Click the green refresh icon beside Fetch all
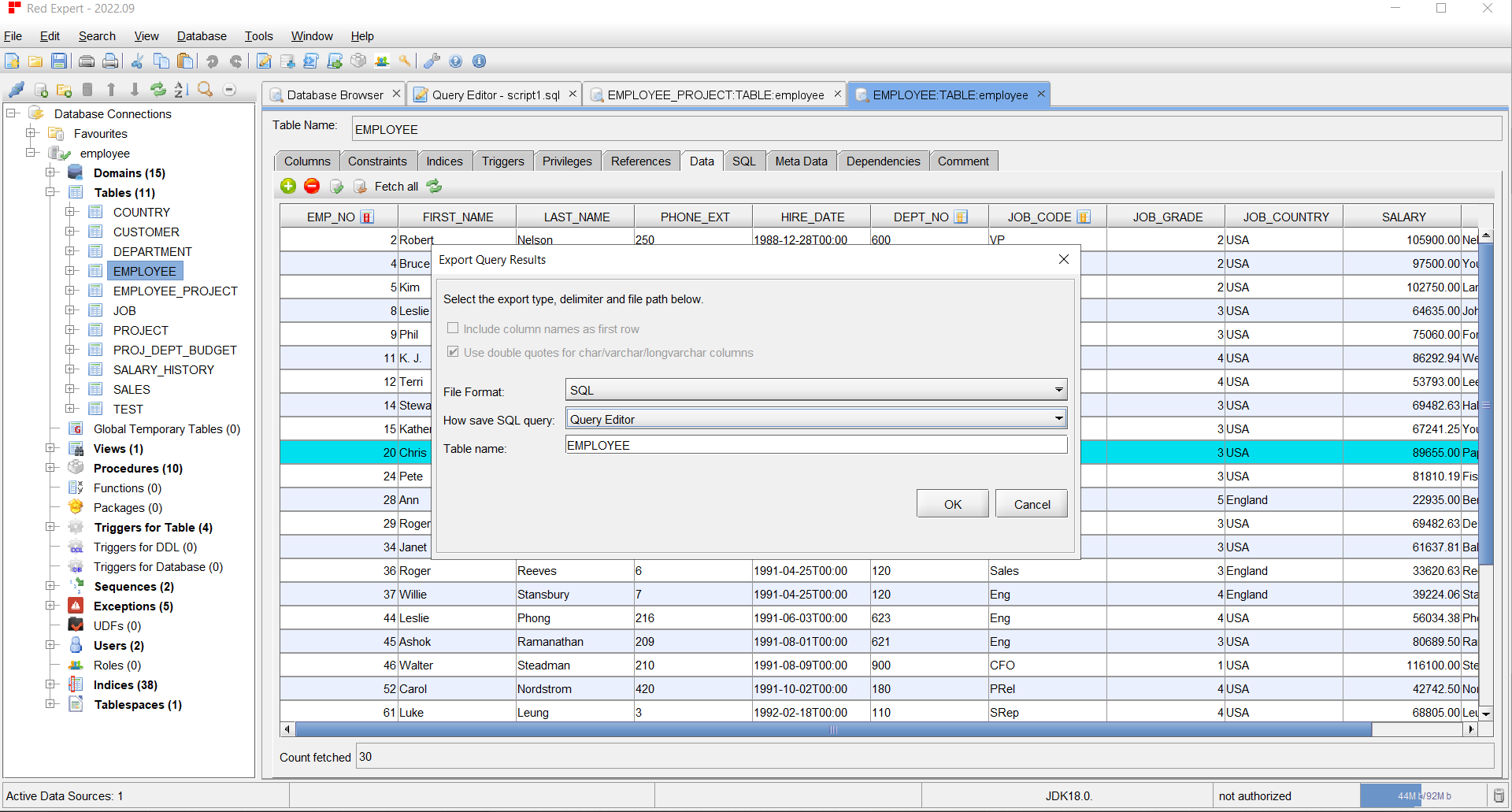 [x=434, y=186]
